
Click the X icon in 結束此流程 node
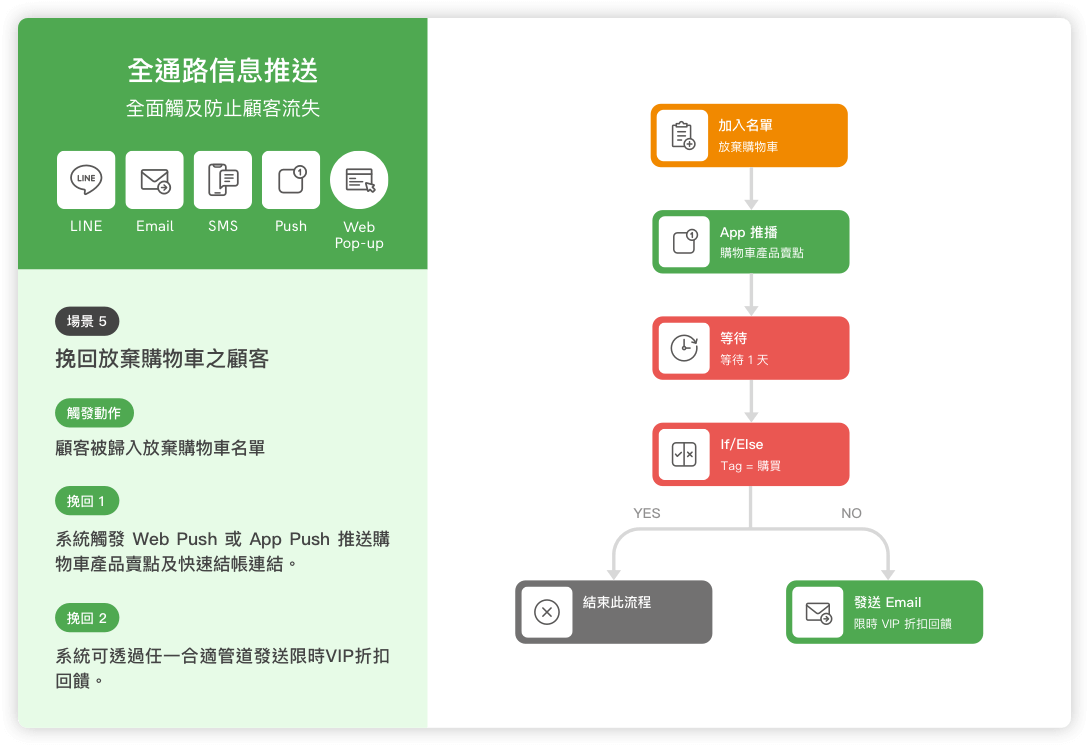pyautogui.click(x=547, y=612)
